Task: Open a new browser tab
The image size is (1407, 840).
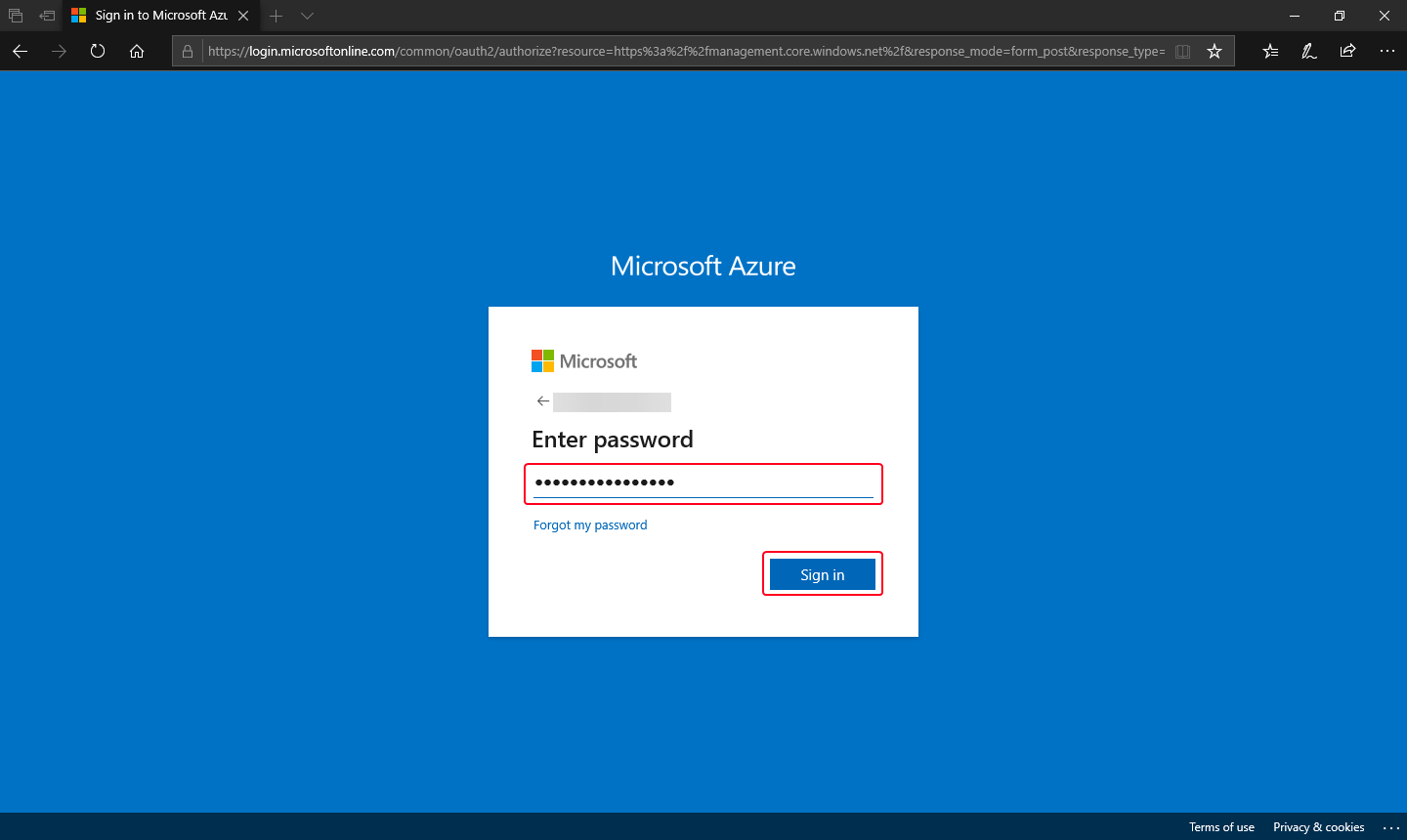Action: pos(277,16)
